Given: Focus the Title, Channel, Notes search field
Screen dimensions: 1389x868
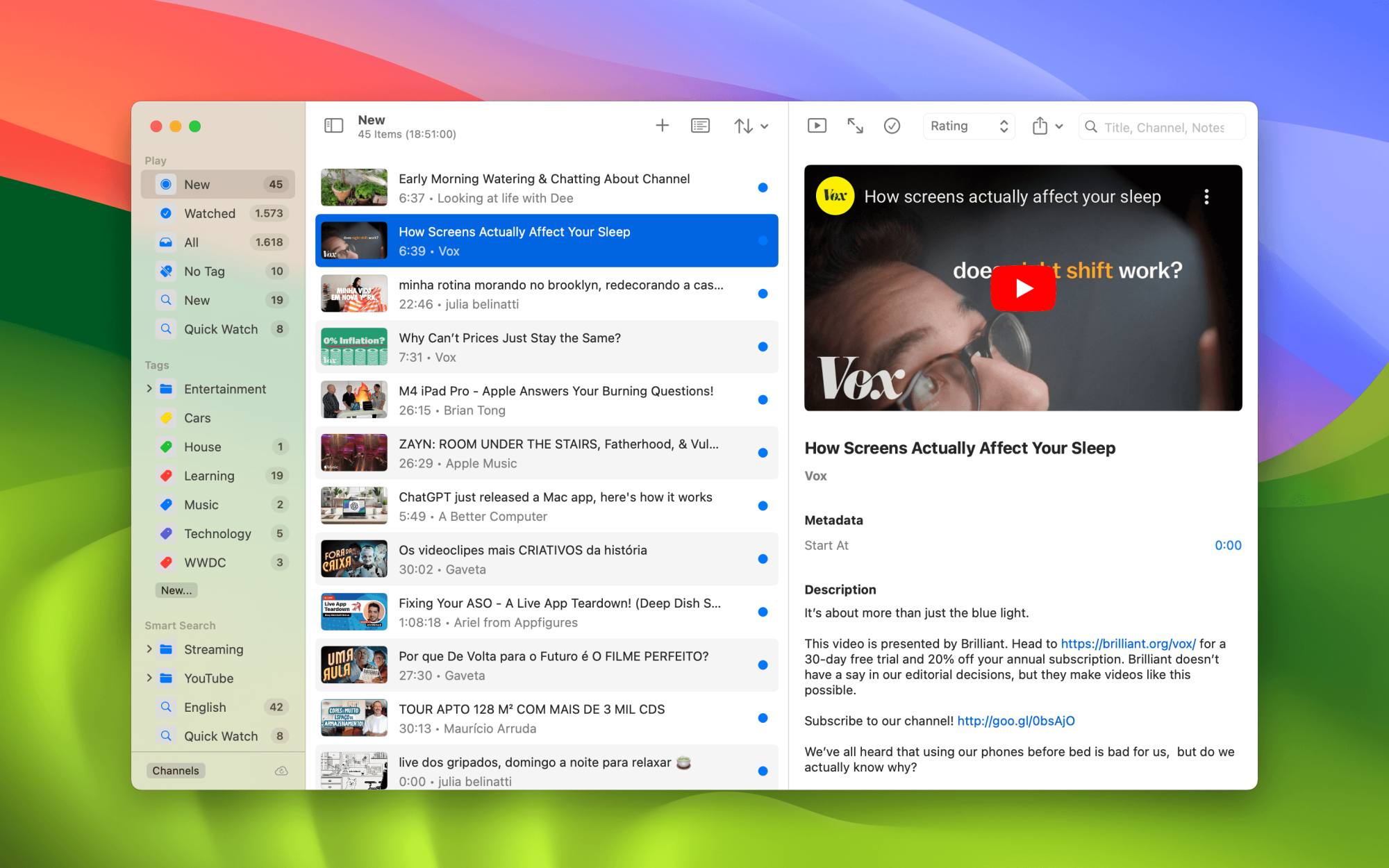Looking at the screenshot, I should 1162,127.
